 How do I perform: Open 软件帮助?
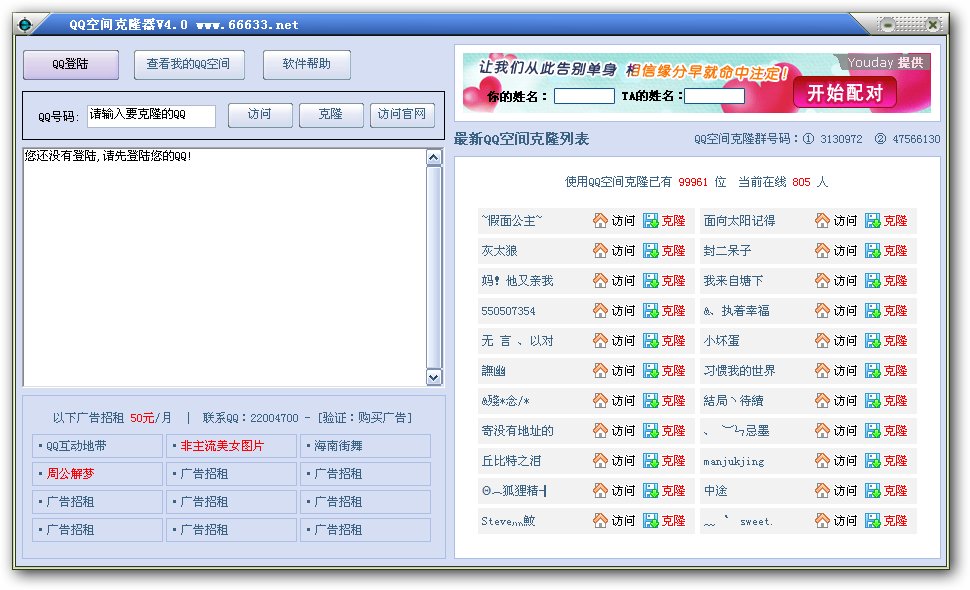(307, 64)
